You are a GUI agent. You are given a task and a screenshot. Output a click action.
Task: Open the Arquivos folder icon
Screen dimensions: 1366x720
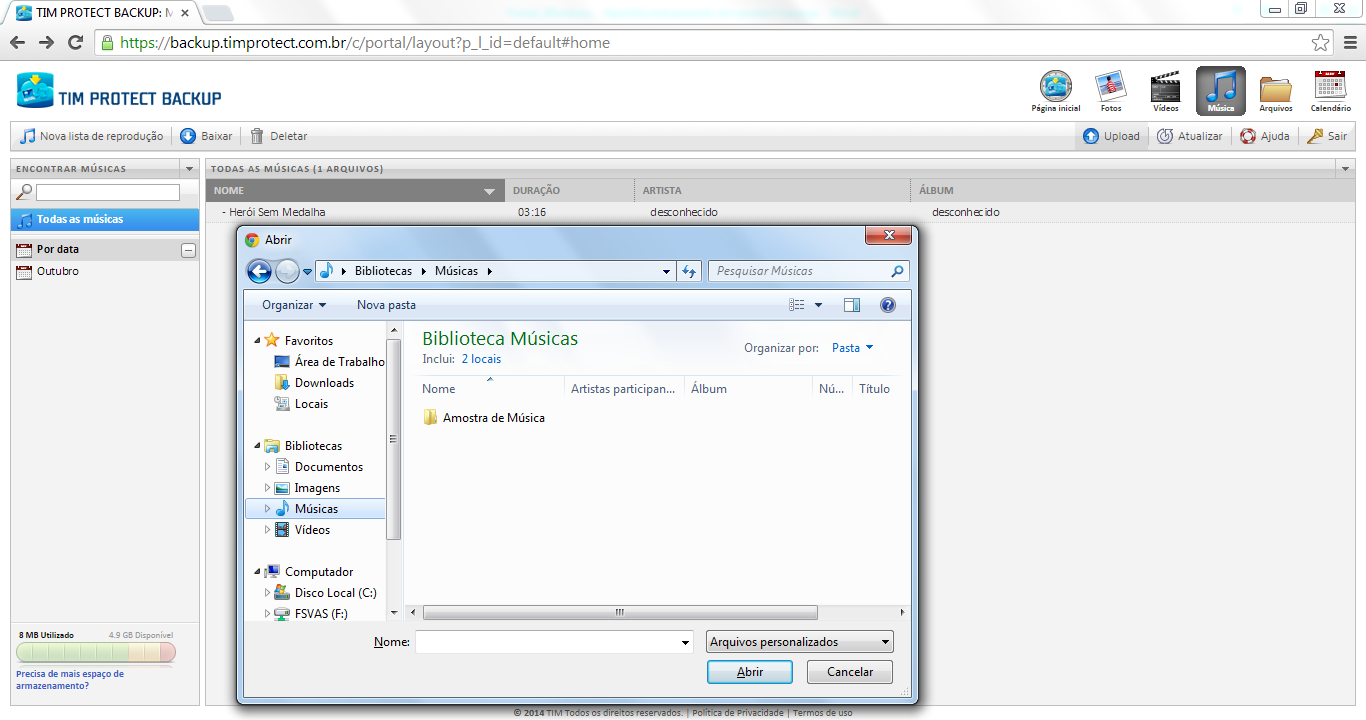[x=1275, y=91]
